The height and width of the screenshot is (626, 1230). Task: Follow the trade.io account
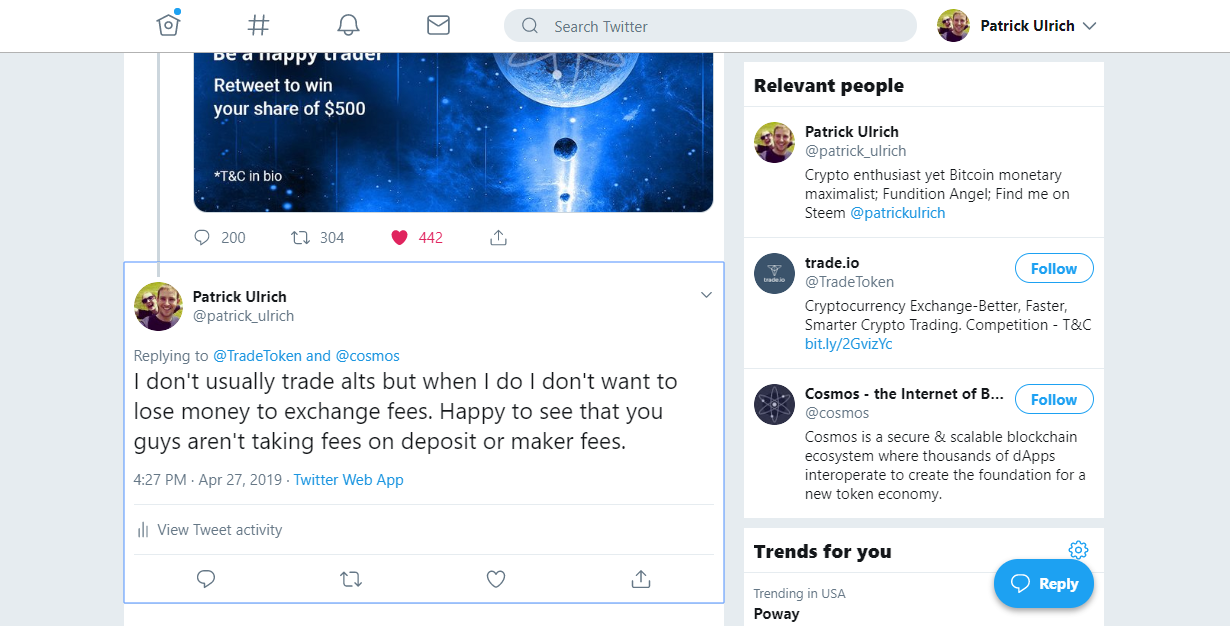[x=1054, y=269]
